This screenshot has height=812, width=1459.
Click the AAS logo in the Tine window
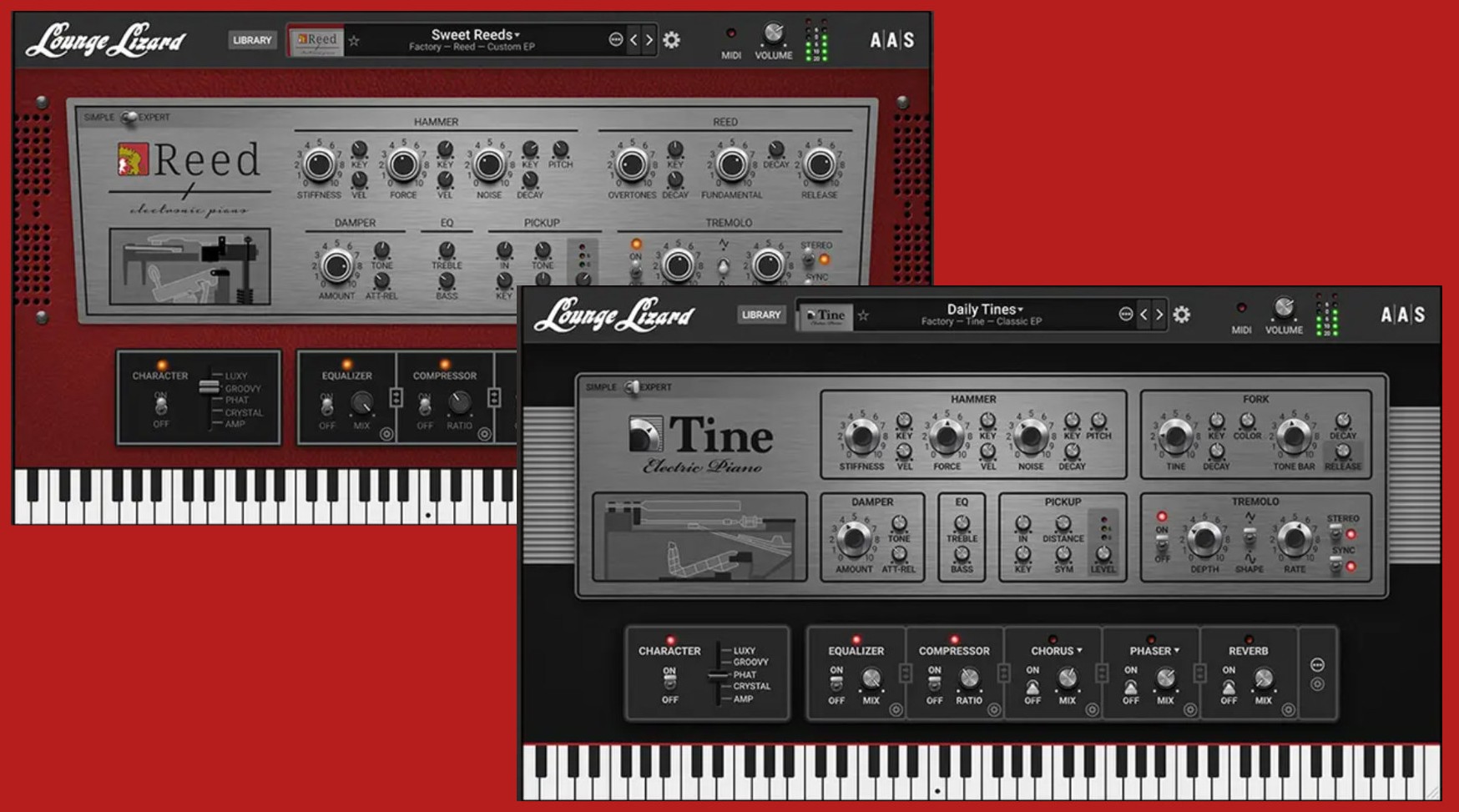pyautogui.click(x=1402, y=315)
